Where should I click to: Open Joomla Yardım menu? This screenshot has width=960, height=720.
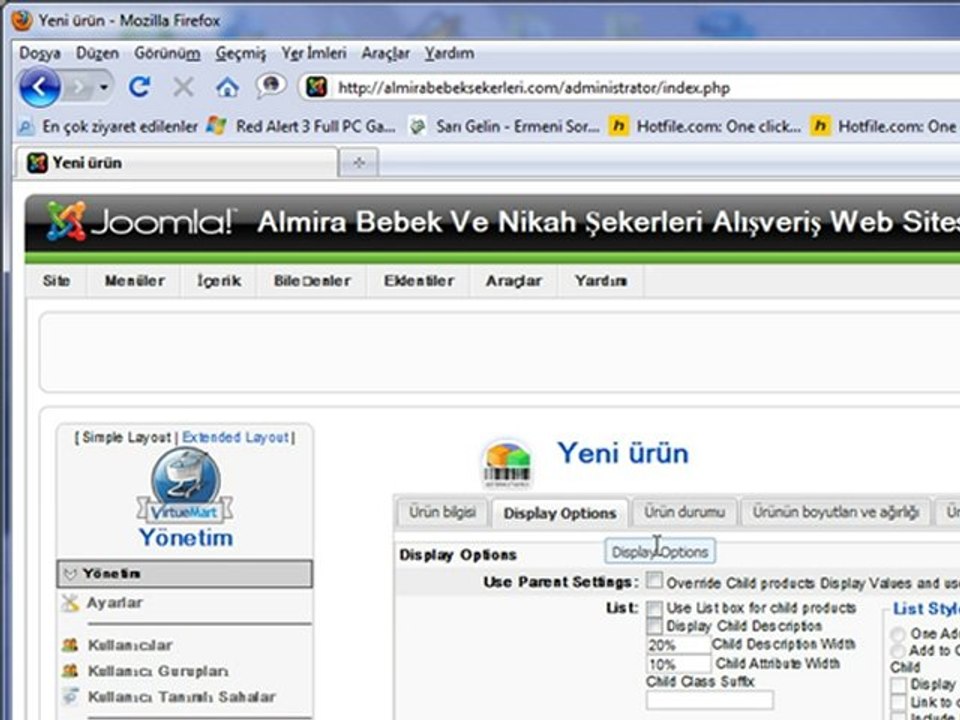point(601,281)
